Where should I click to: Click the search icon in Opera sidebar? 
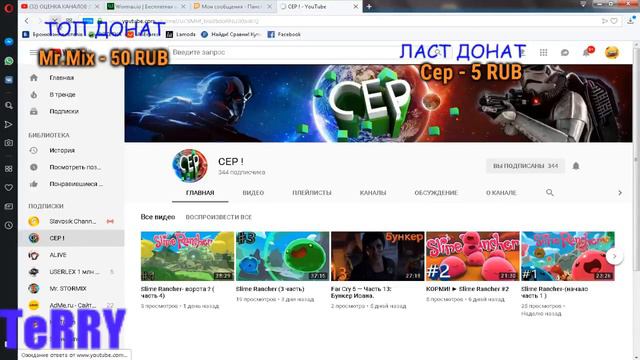[9, 105]
